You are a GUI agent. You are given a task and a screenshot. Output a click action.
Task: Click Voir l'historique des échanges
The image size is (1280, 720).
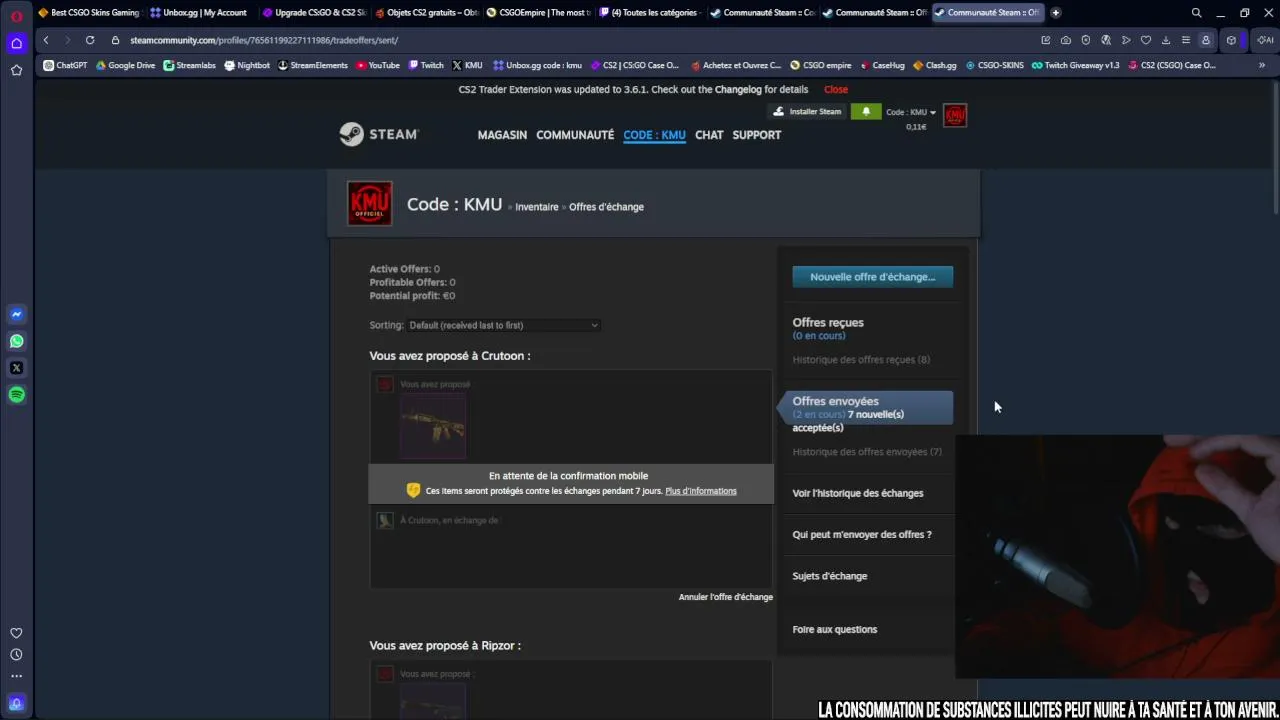858,493
